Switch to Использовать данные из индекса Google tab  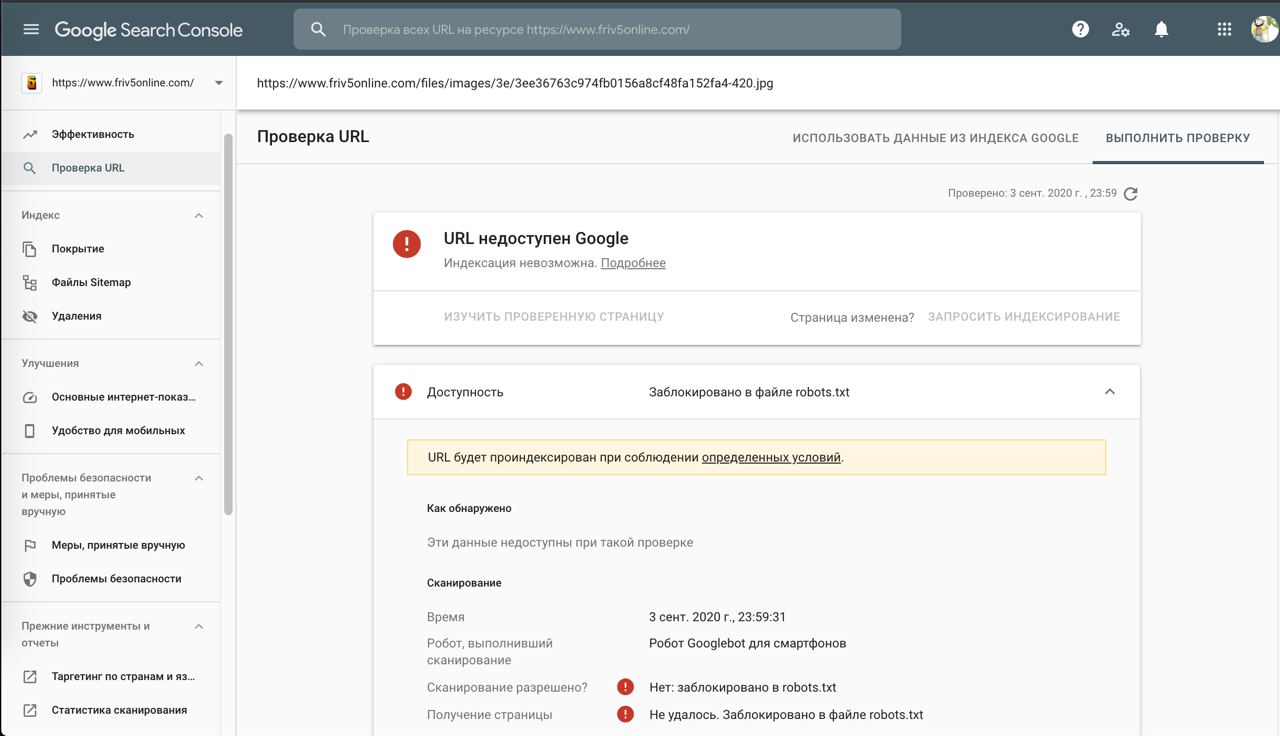coord(935,138)
